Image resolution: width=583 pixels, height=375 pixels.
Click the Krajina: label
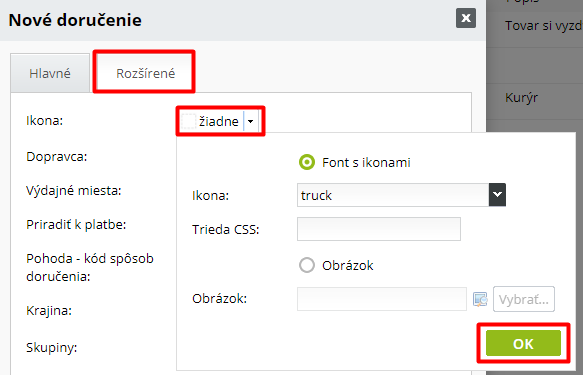(x=49, y=310)
